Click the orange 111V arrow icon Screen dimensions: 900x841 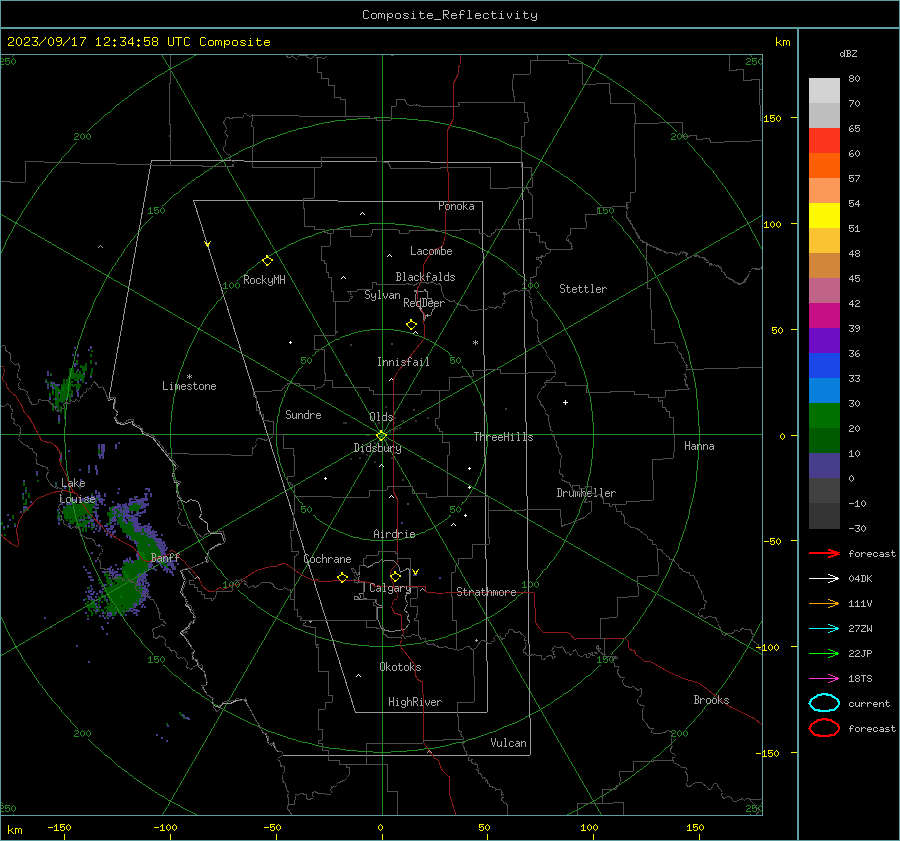tap(824, 603)
